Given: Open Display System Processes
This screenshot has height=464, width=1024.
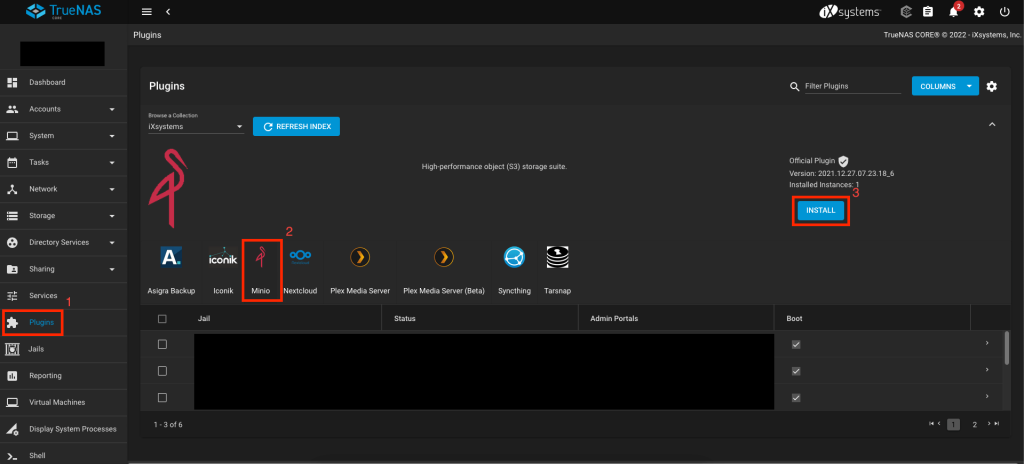Looking at the screenshot, I should click(63, 429).
